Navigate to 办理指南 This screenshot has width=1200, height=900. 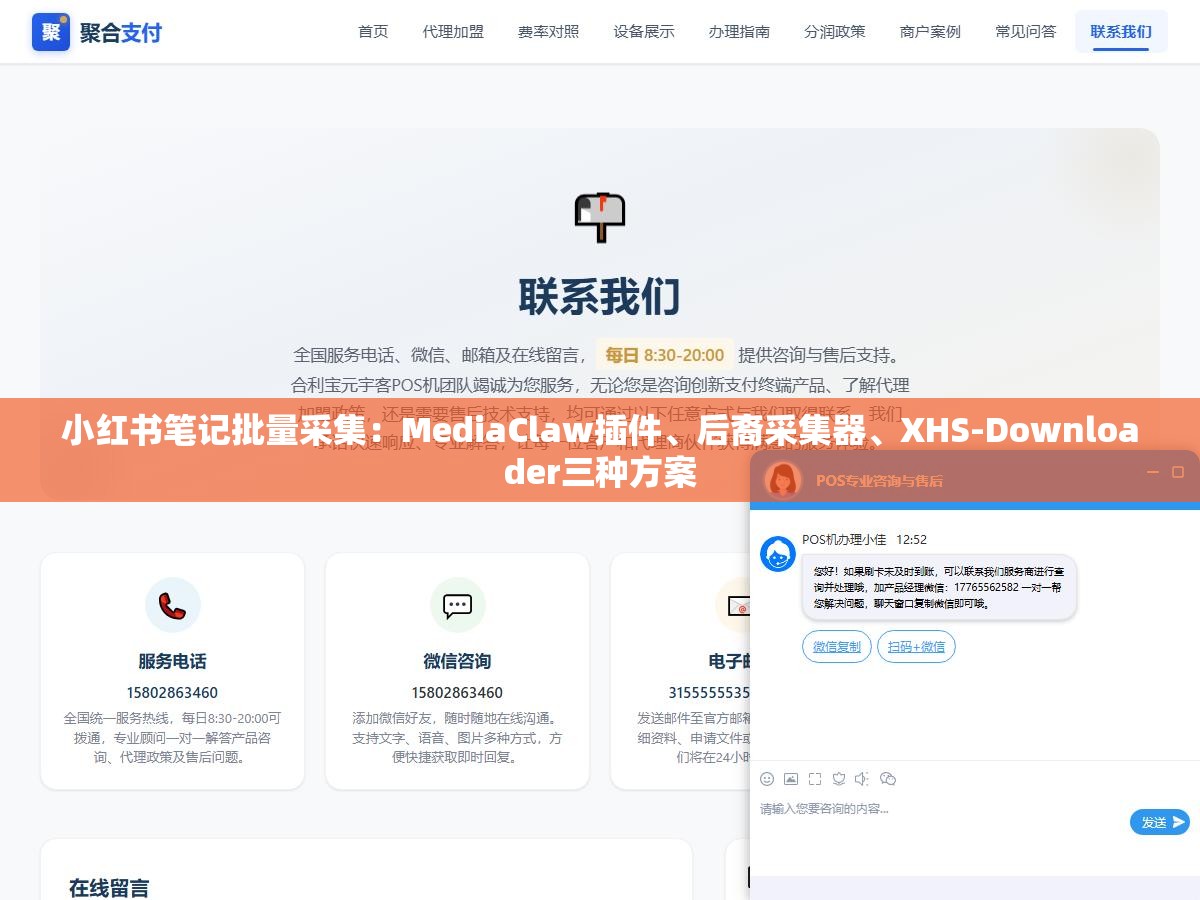tap(739, 32)
